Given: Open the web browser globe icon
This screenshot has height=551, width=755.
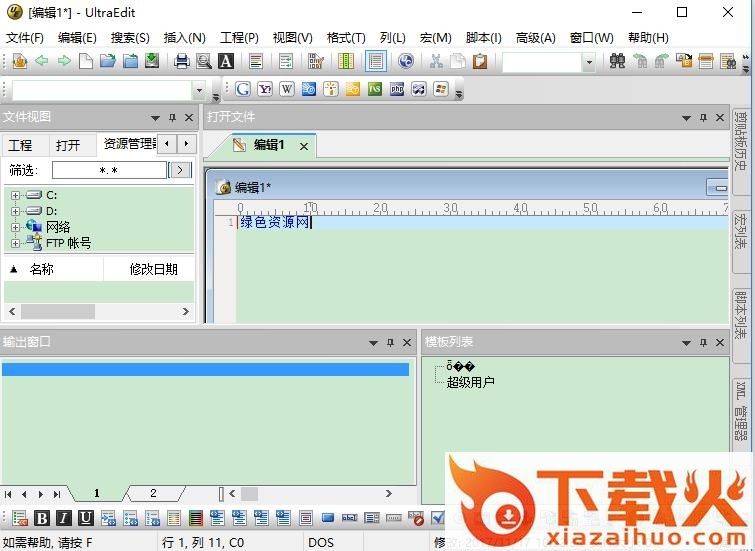Looking at the screenshot, I should (x=406, y=61).
